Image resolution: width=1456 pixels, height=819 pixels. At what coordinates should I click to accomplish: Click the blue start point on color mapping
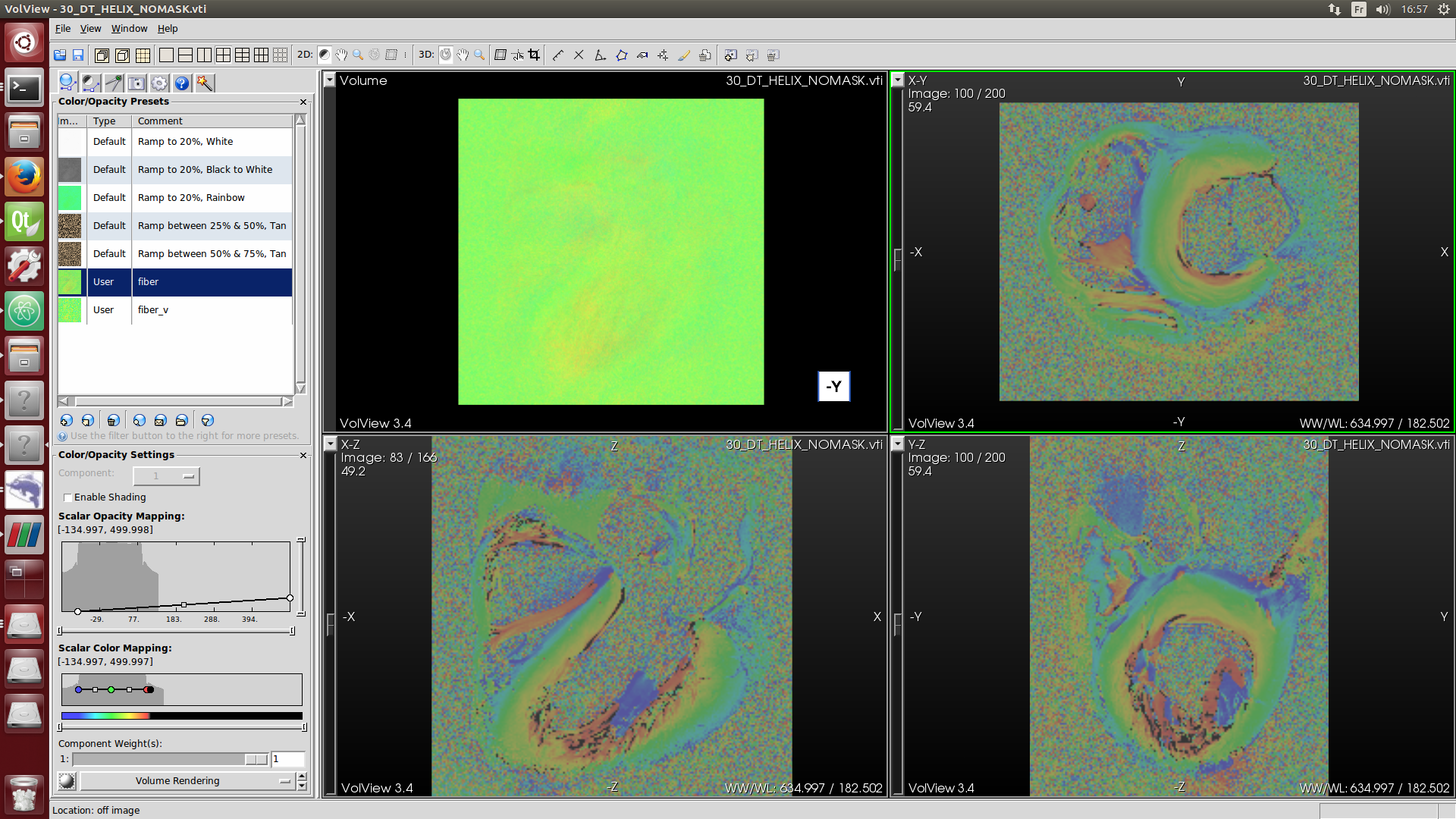(x=78, y=690)
